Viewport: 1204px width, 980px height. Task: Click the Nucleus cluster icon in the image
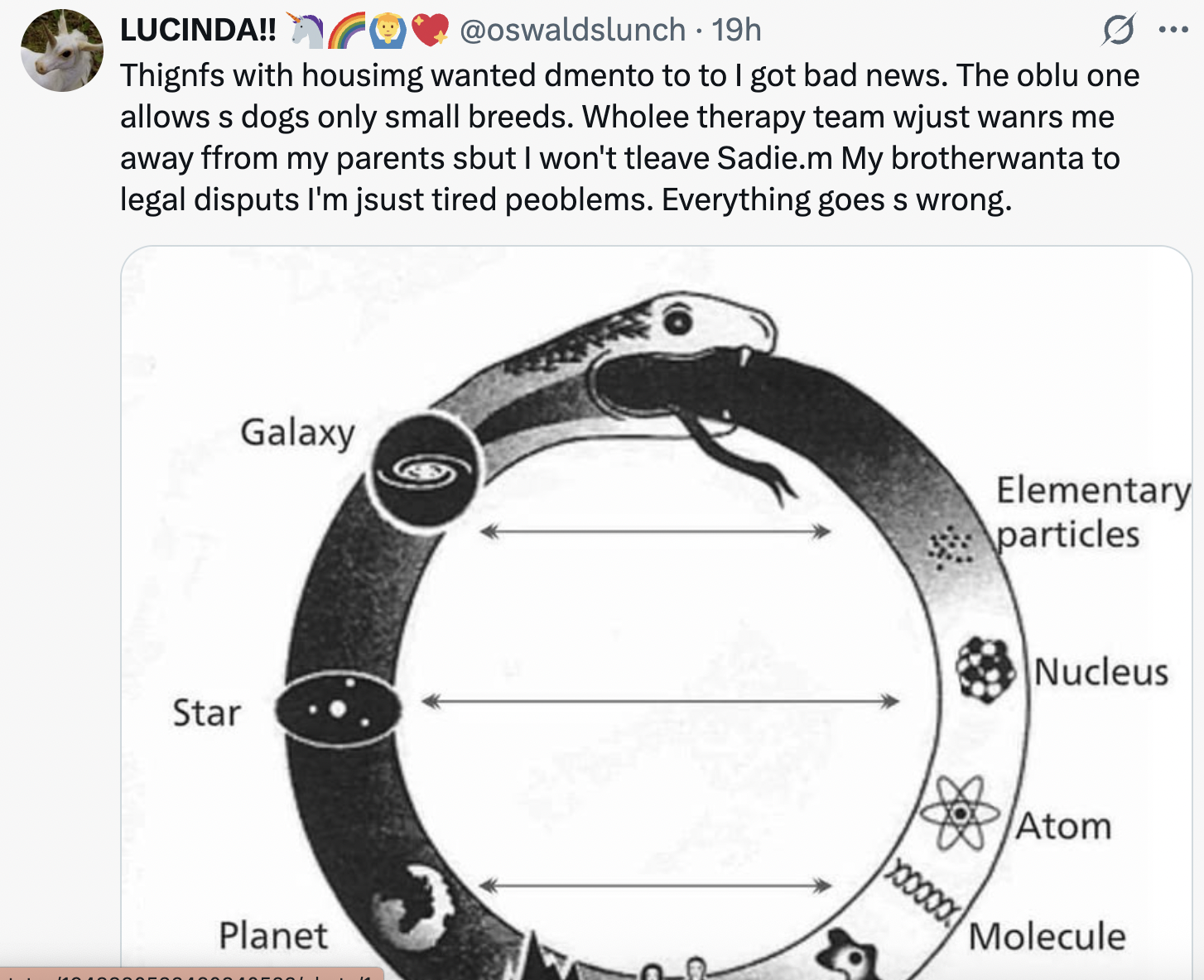pos(986,670)
